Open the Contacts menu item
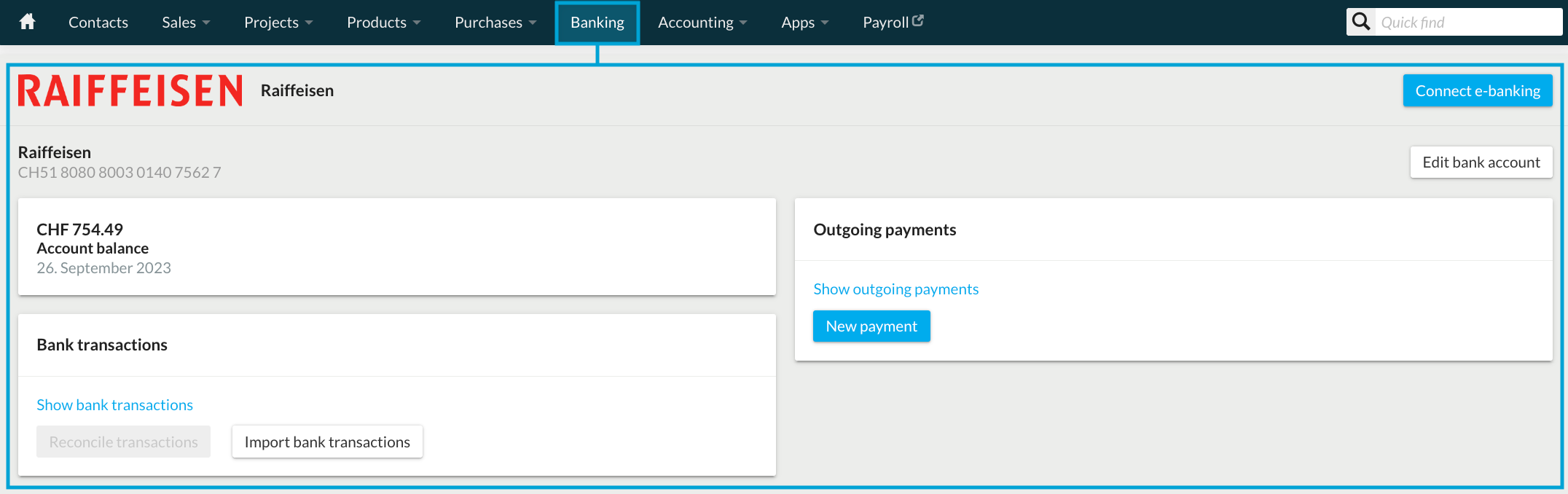The height and width of the screenshot is (494, 1568). (98, 23)
